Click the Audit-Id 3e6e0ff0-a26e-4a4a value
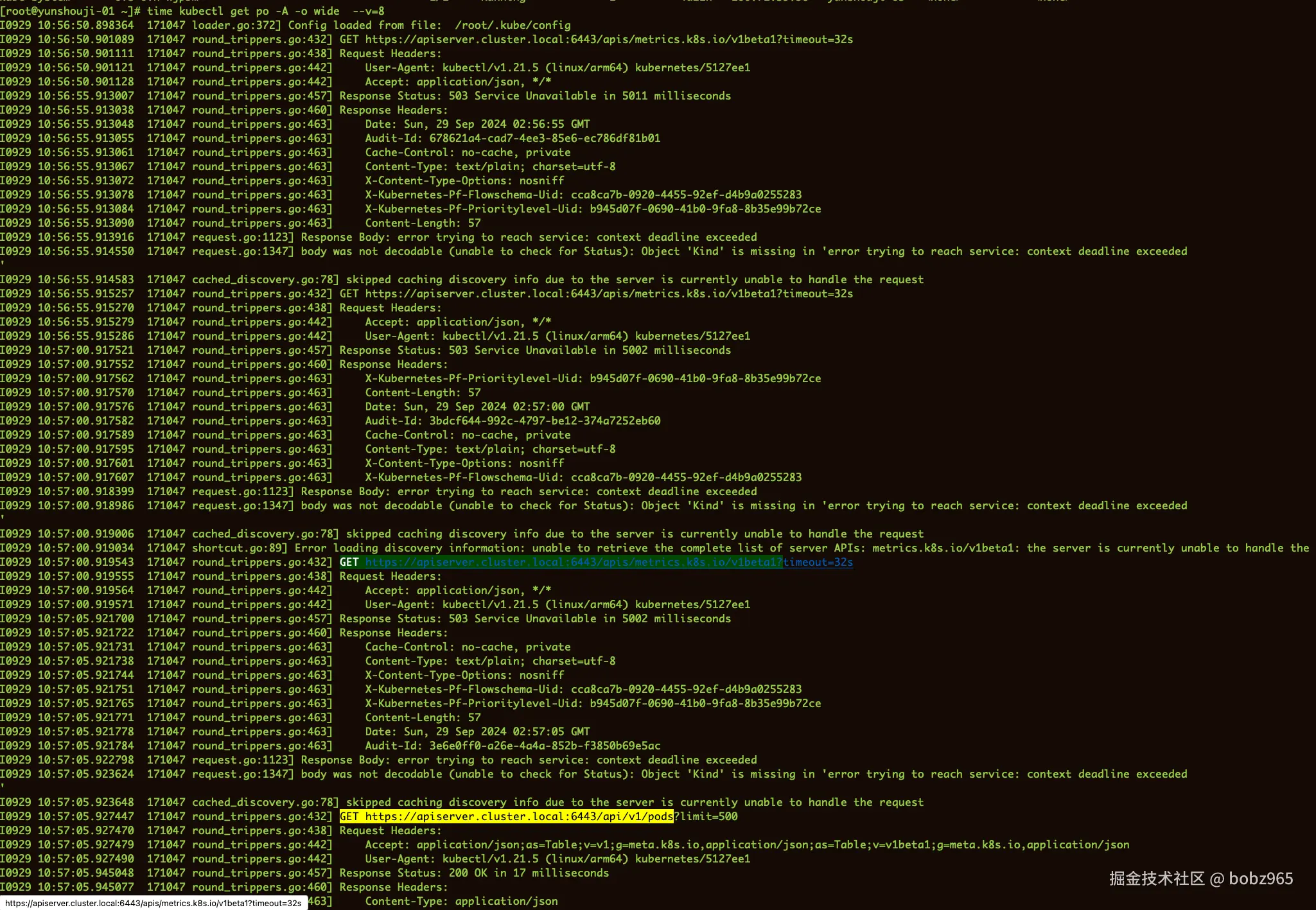Image resolution: width=1316 pixels, height=910 pixels. click(545, 746)
